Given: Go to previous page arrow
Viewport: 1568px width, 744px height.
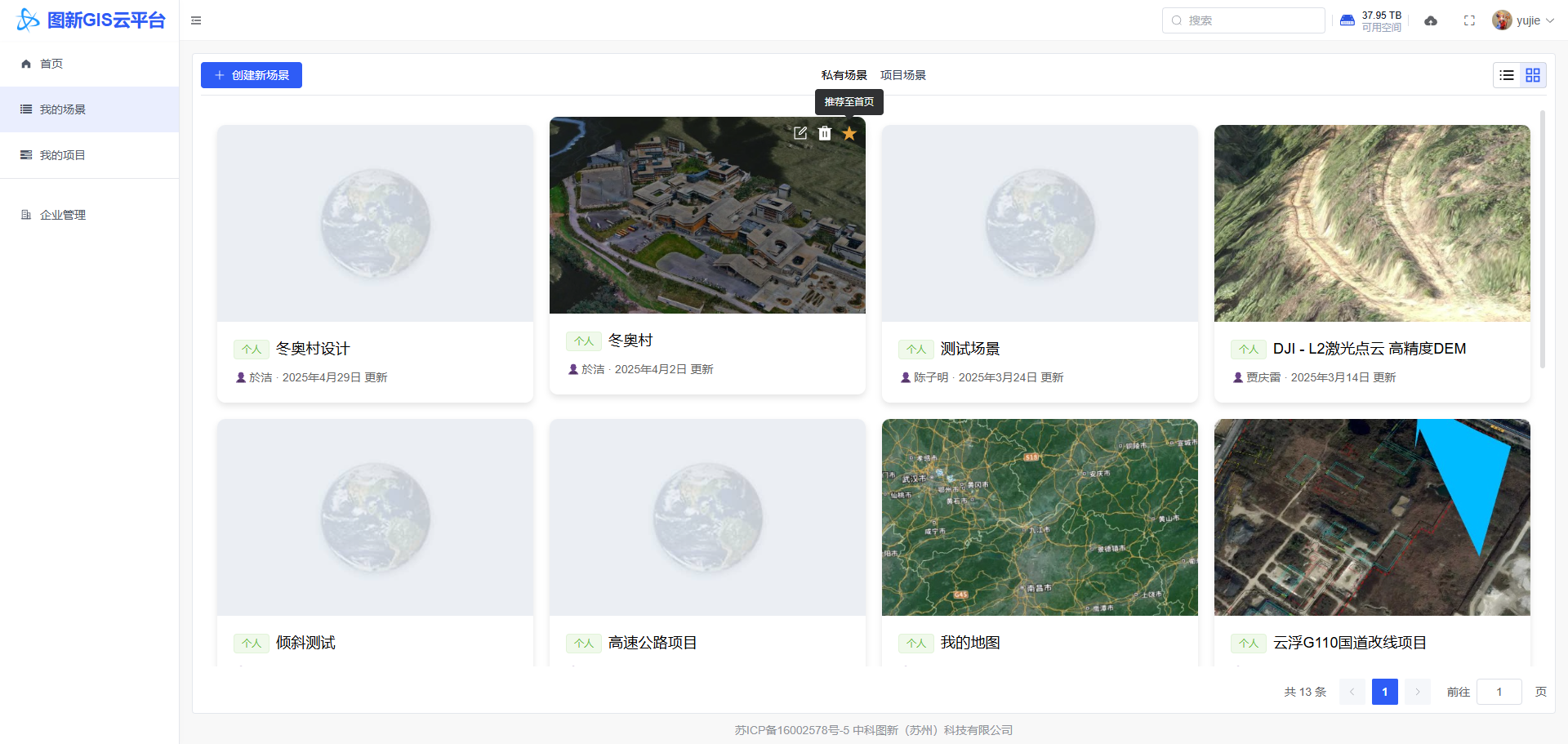Looking at the screenshot, I should [1352, 692].
